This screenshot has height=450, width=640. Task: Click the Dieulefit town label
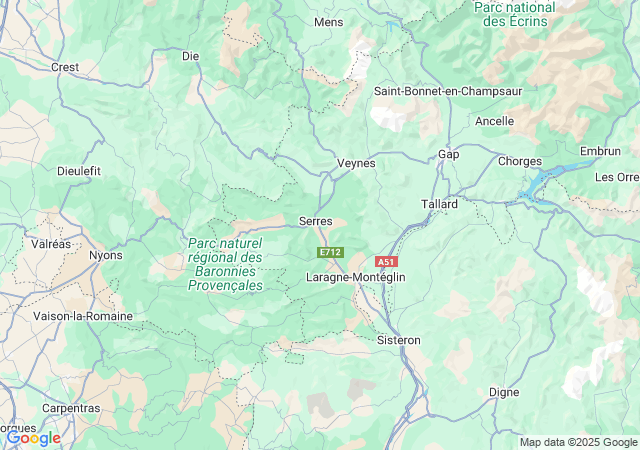click(79, 171)
